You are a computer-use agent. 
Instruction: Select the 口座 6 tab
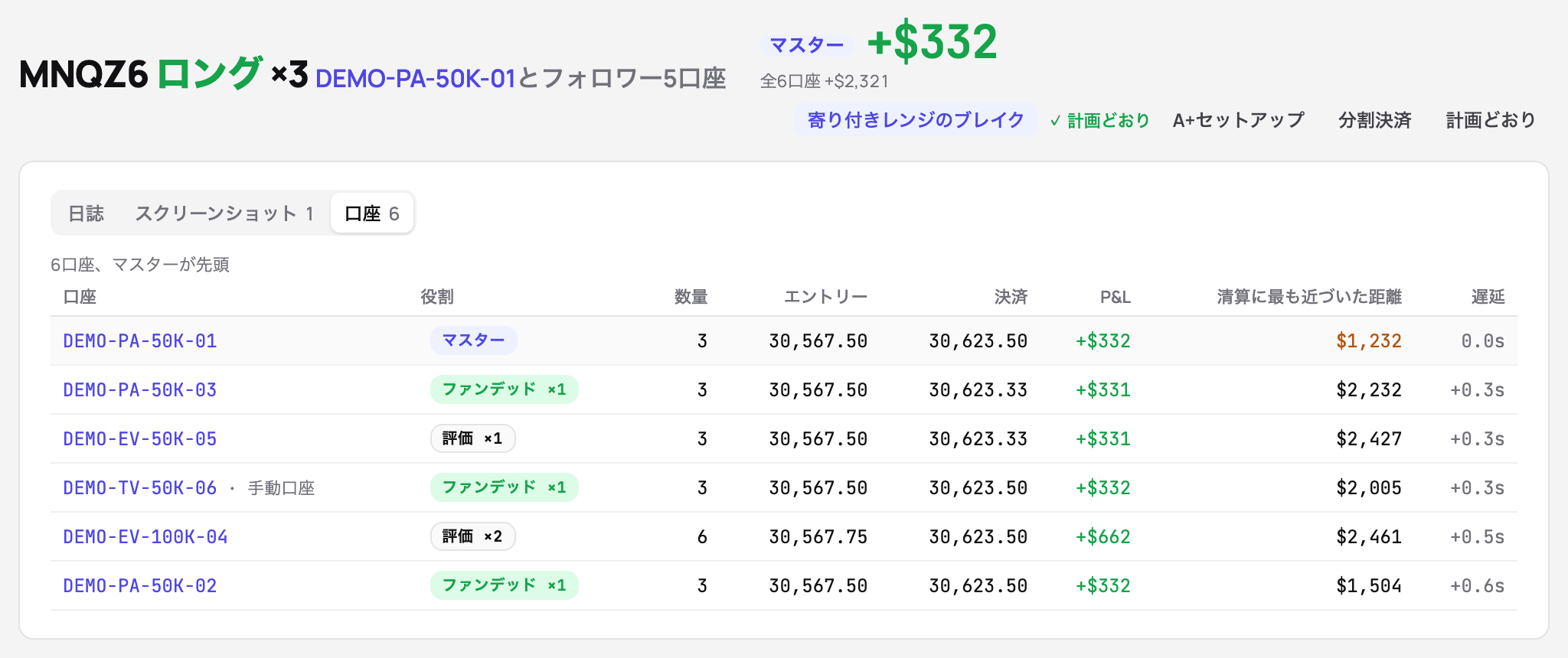pos(372,213)
